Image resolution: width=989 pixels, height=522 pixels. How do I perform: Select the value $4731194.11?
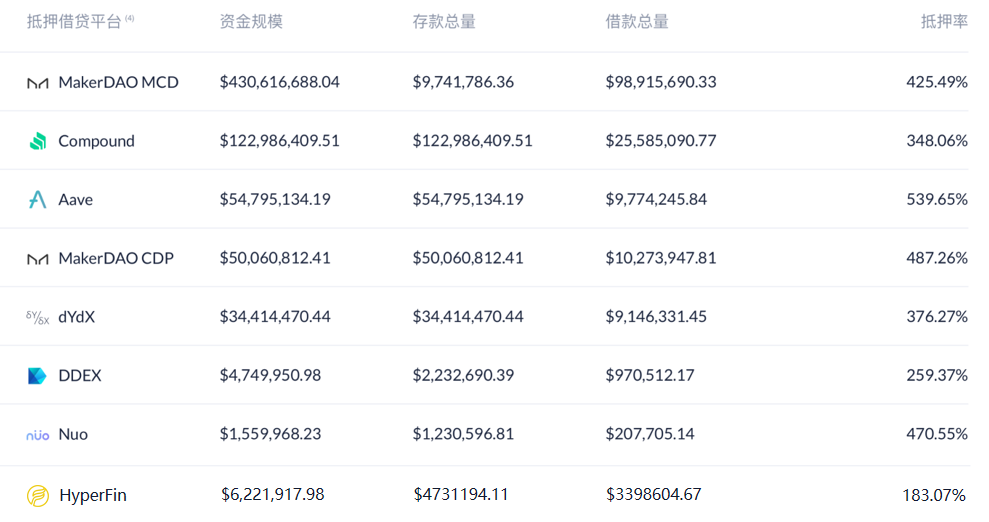(461, 494)
